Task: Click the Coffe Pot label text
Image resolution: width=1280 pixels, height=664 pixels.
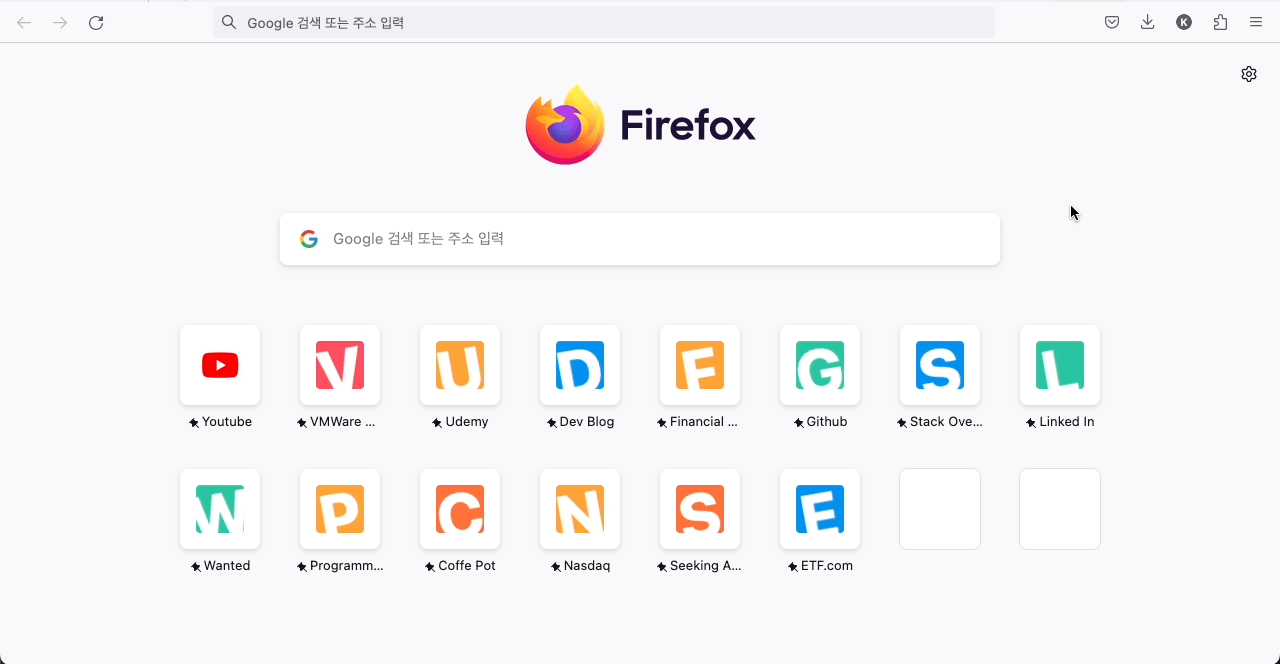Action: pyautogui.click(x=467, y=566)
